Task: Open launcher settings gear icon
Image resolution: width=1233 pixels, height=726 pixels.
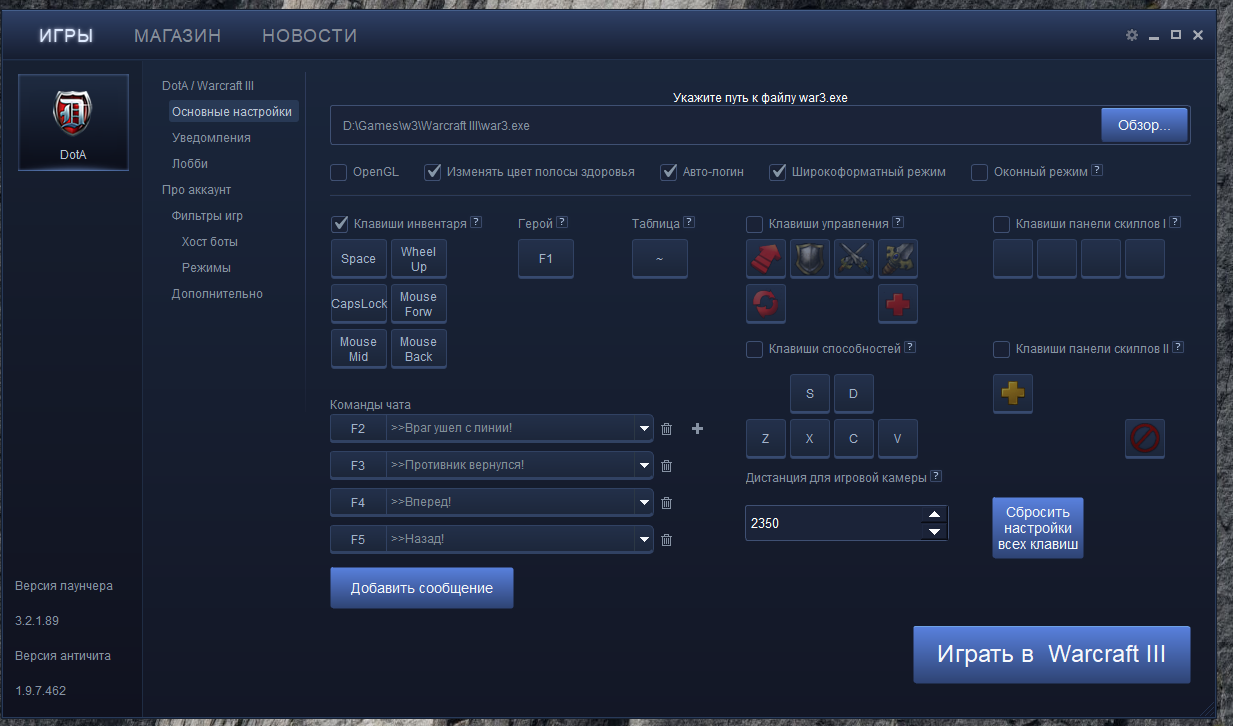Action: click(1132, 35)
